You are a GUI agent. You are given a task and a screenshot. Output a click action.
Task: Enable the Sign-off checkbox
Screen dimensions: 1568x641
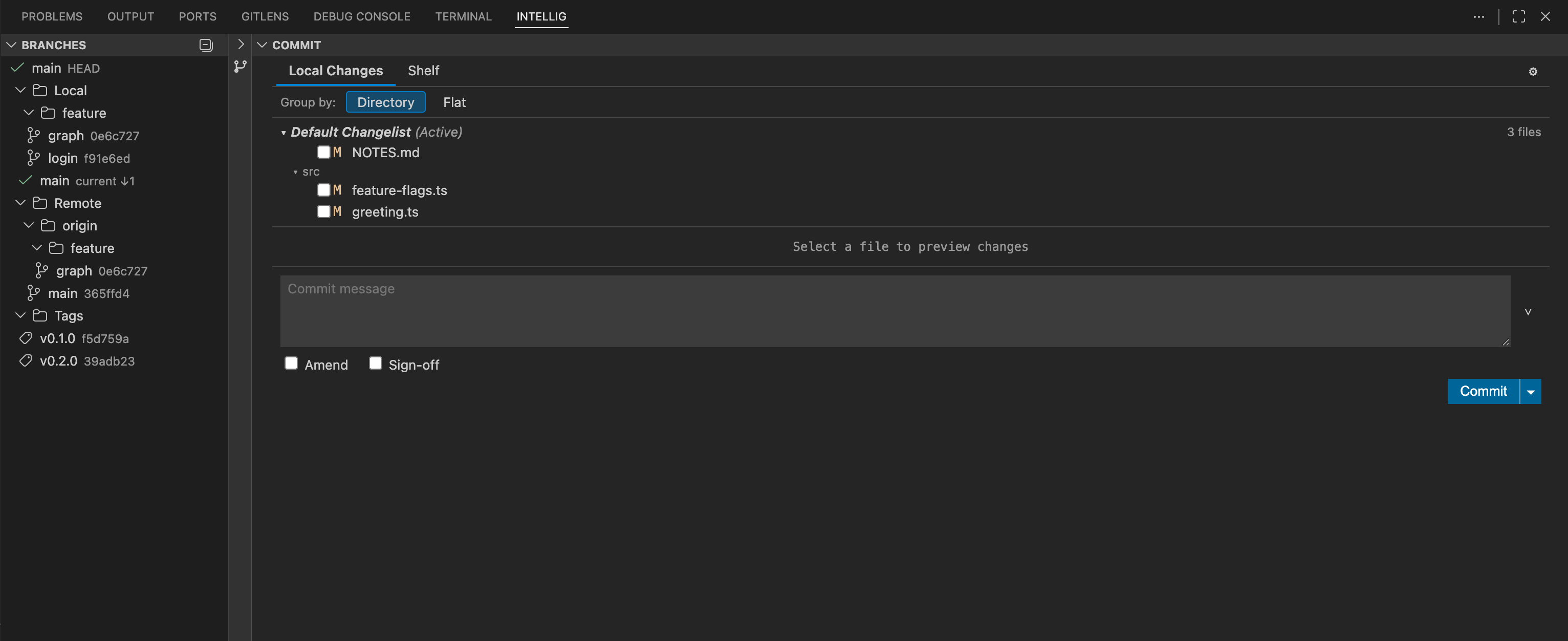tap(375, 364)
